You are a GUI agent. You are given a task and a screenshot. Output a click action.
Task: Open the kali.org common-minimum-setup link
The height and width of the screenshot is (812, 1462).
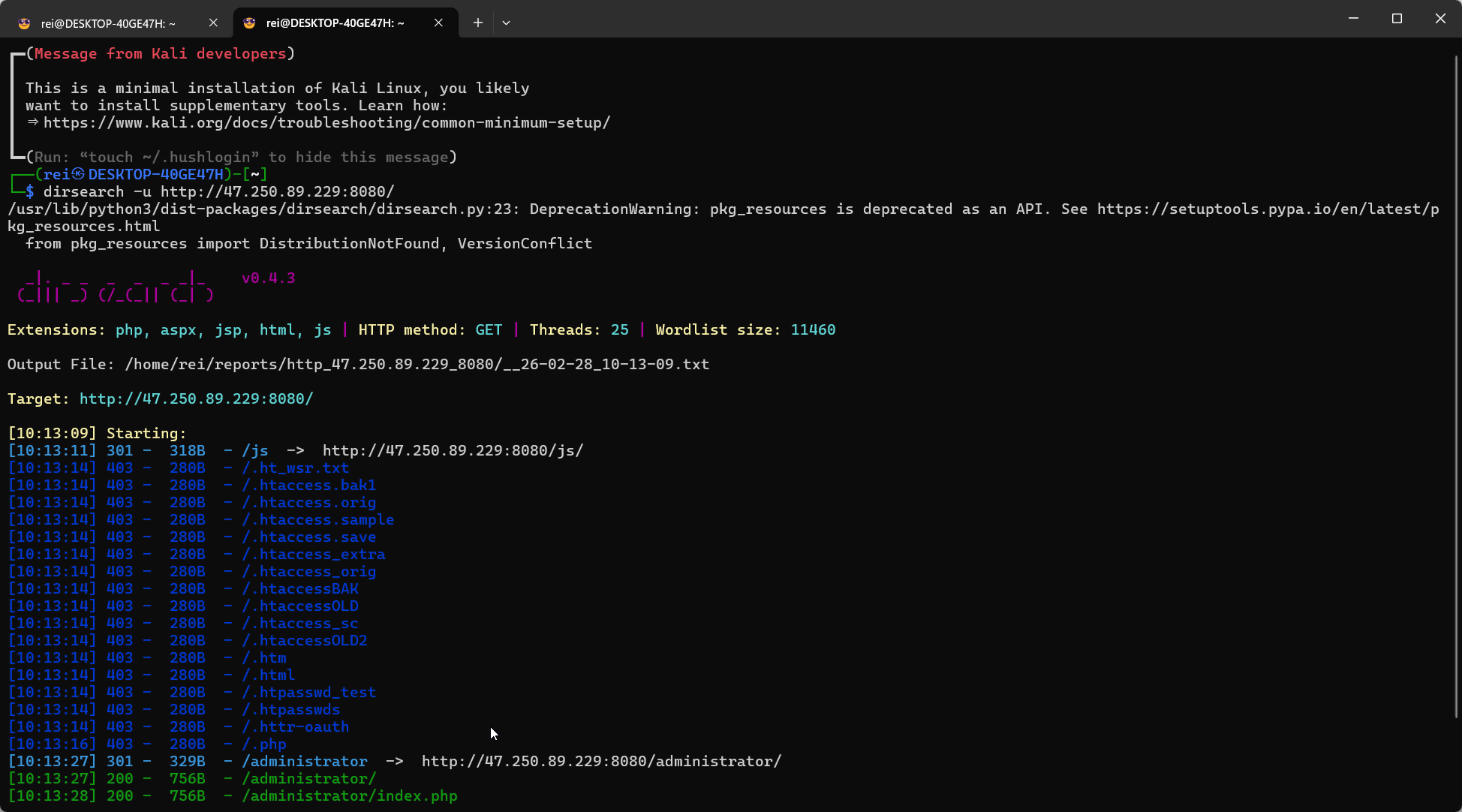point(326,123)
